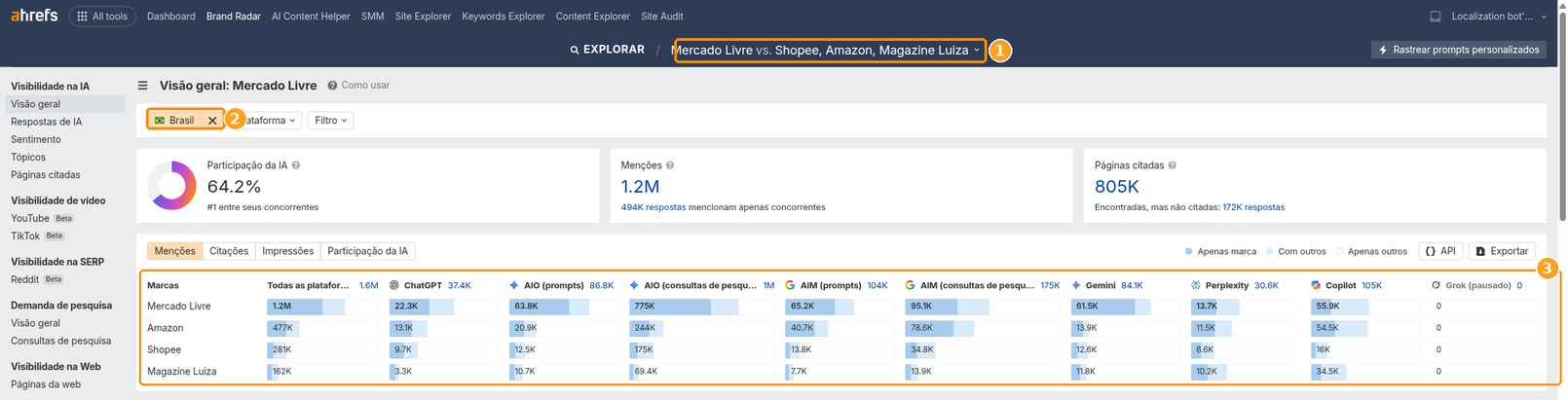Click Rastrear prompts personalizados button
Viewport: 1568px width, 400px height.
pyautogui.click(x=1458, y=50)
